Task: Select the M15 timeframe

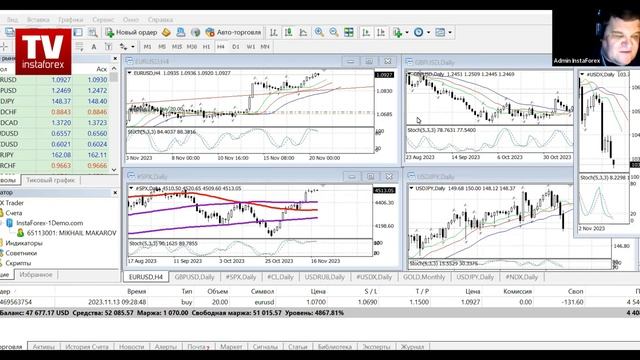Action: [x=177, y=47]
